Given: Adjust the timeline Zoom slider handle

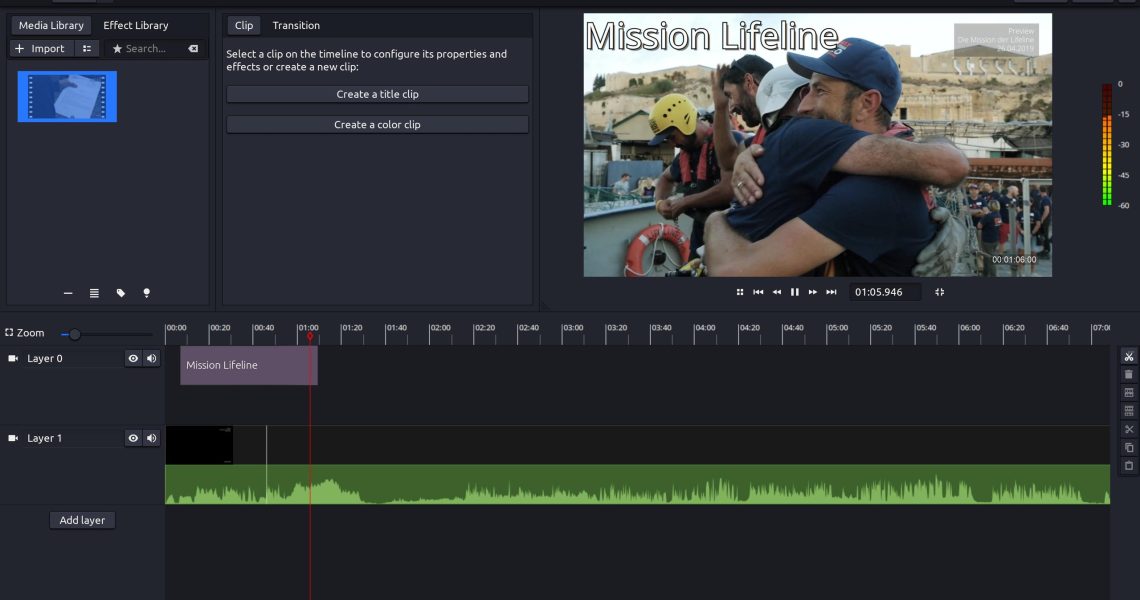Looking at the screenshot, I should [74, 334].
